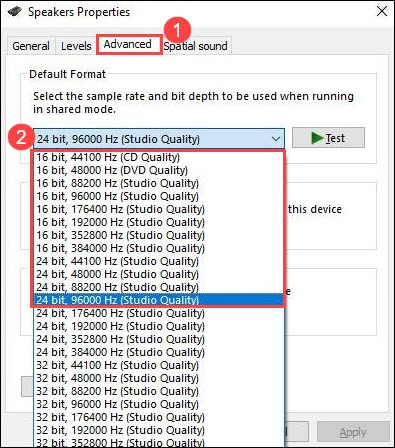The image size is (395, 448).
Task: Pick 32 bit, 96000 Hz (Studio Quality)
Action: (x=159, y=404)
